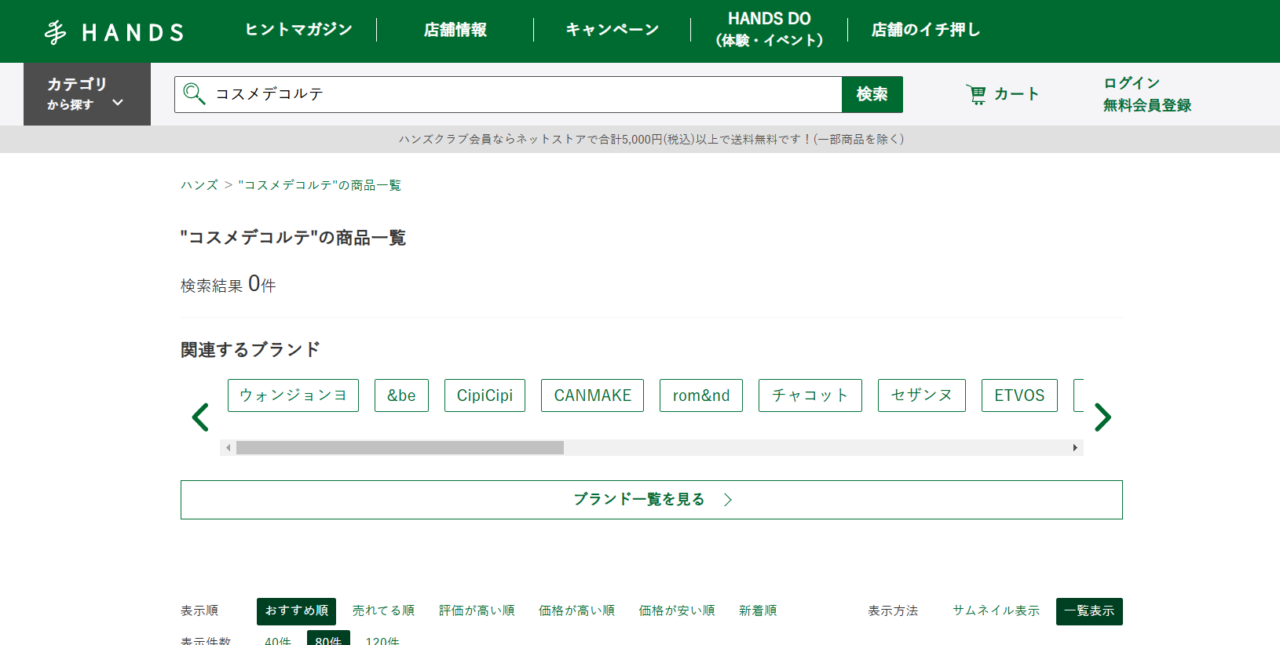The height and width of the screenshot is (645, 1280).
Task: Click the 検索 search button
Action: tap(872, 94)
